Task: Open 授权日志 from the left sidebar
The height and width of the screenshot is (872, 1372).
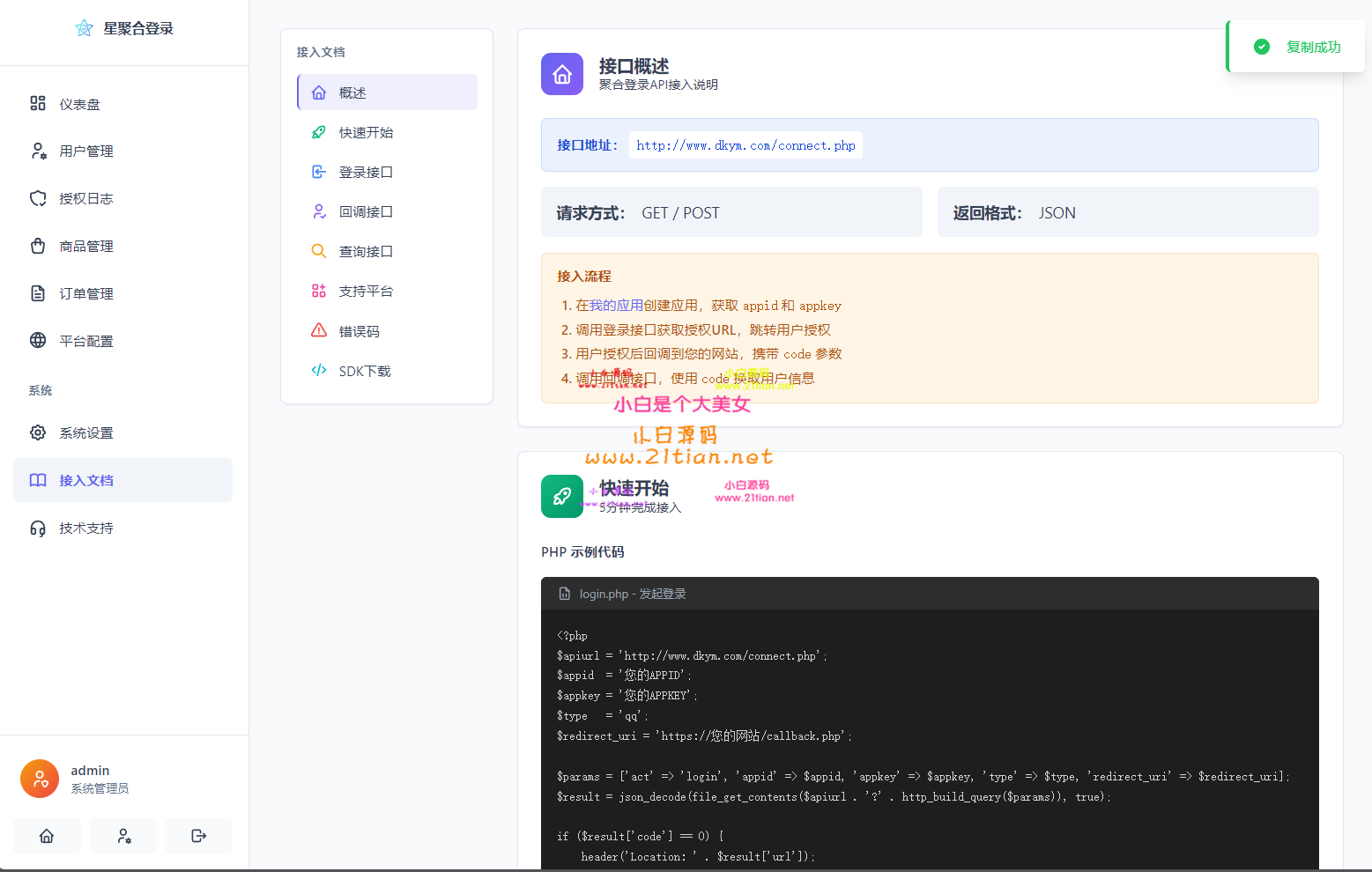Action: 85,199
